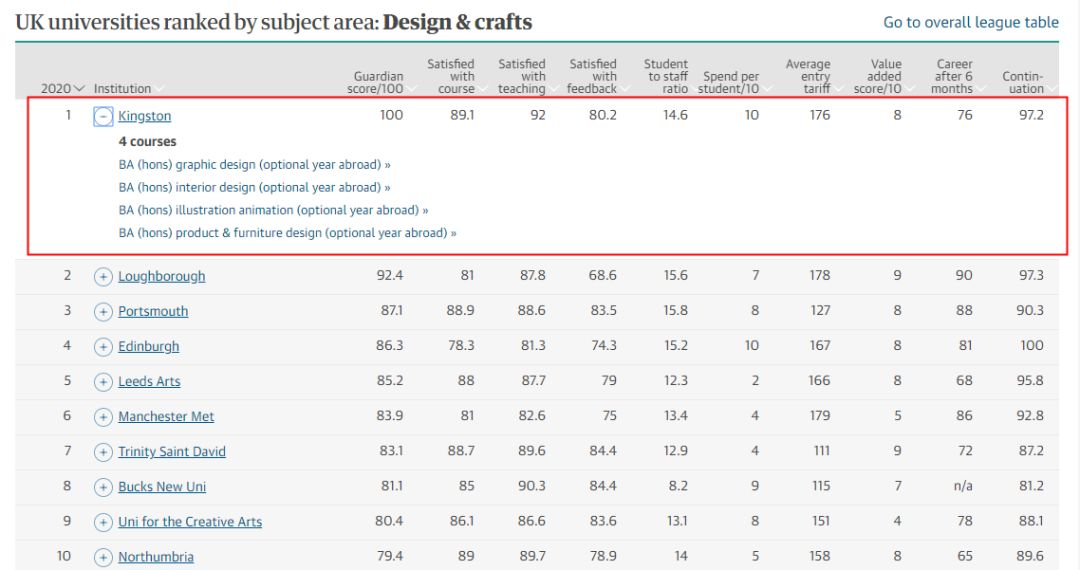Expand Trinity Saint David courses plus icon

click(x=103, y=452)
